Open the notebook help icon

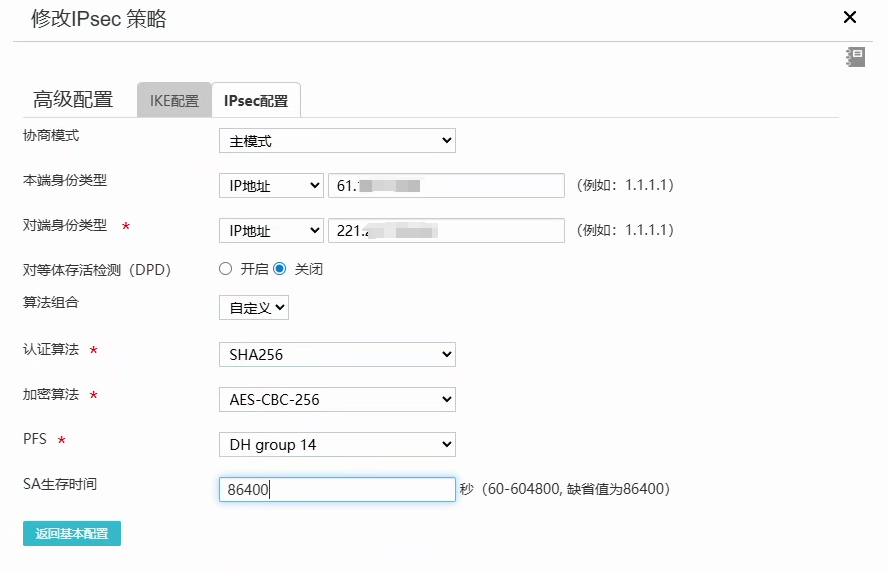(x=855, y=57)
